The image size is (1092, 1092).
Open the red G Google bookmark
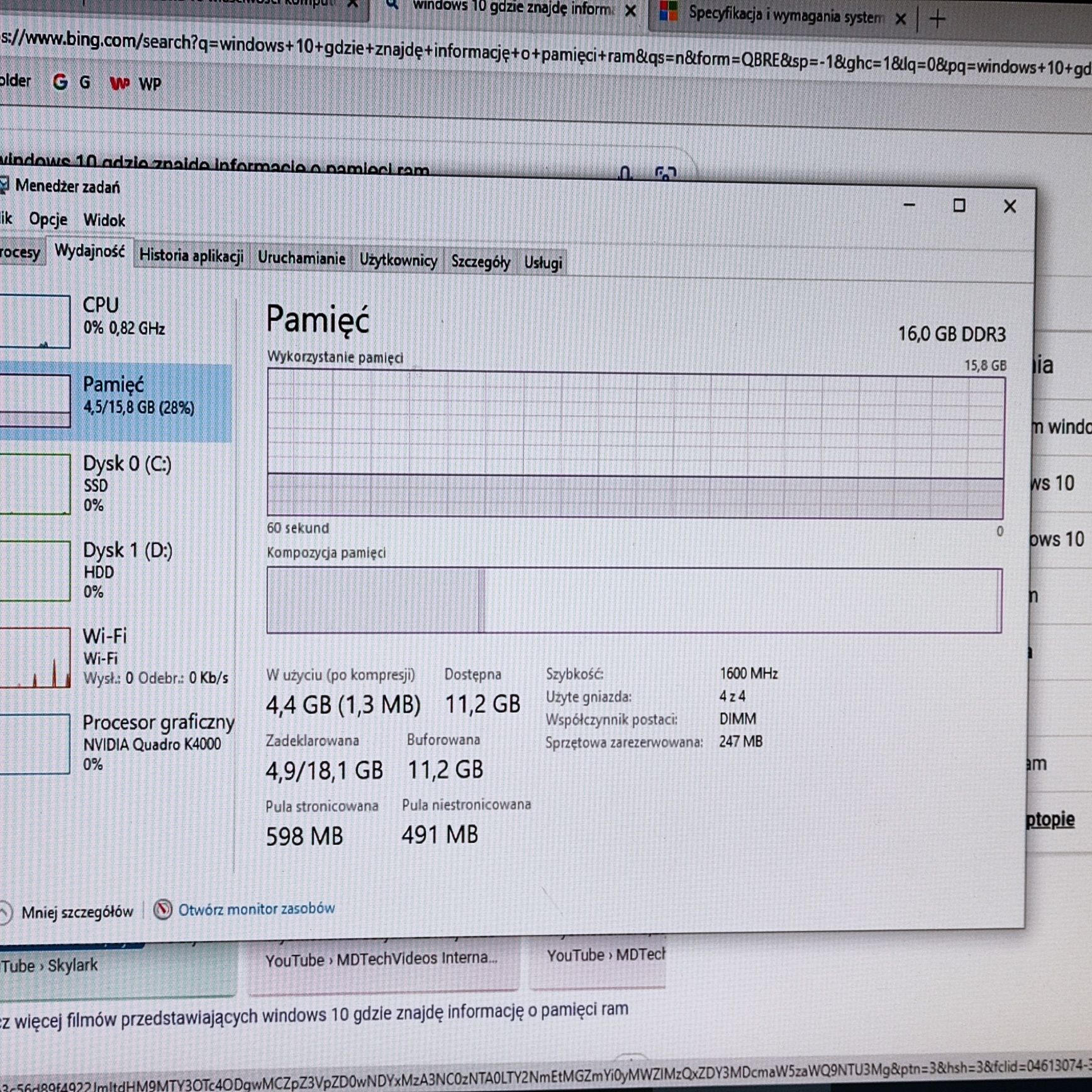(x=60, y=81)
